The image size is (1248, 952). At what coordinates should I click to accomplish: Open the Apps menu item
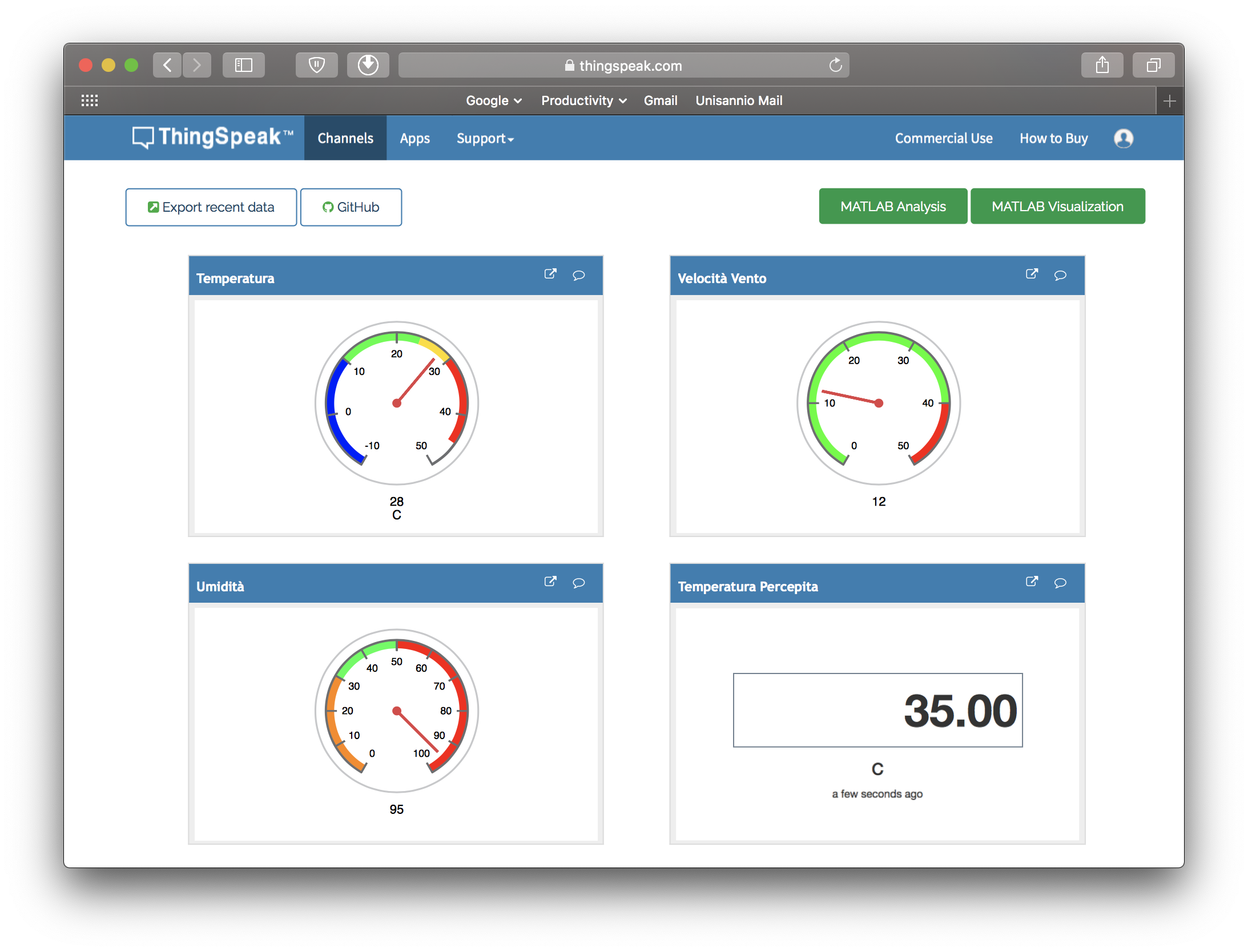coord(414,139)
